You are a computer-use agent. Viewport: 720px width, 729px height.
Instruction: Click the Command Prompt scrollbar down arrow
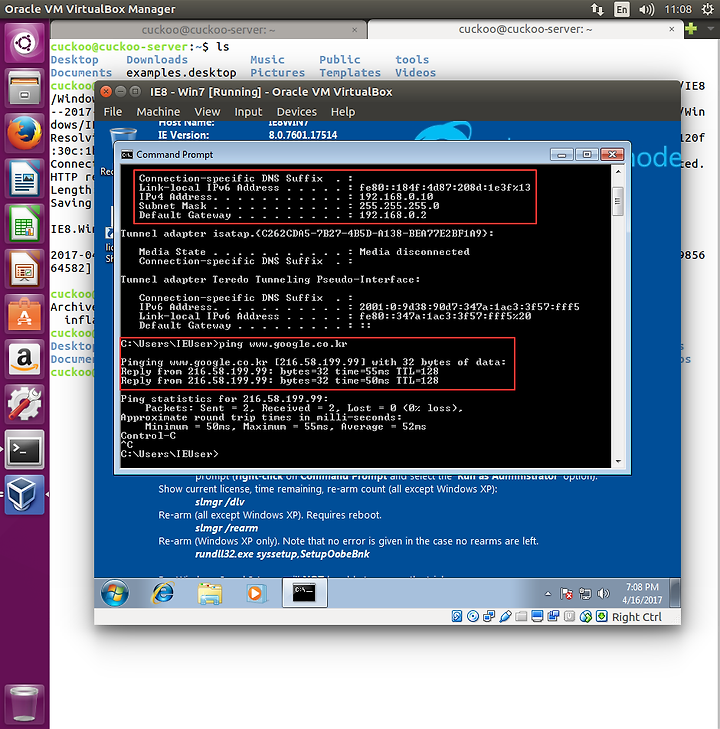pos(618,461)
